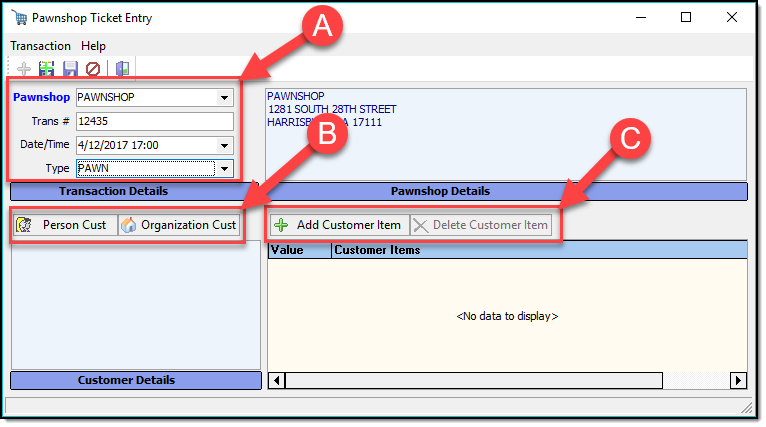
Task: Click the scroll left arrow of customer items
Action: (x=276, y=380)
